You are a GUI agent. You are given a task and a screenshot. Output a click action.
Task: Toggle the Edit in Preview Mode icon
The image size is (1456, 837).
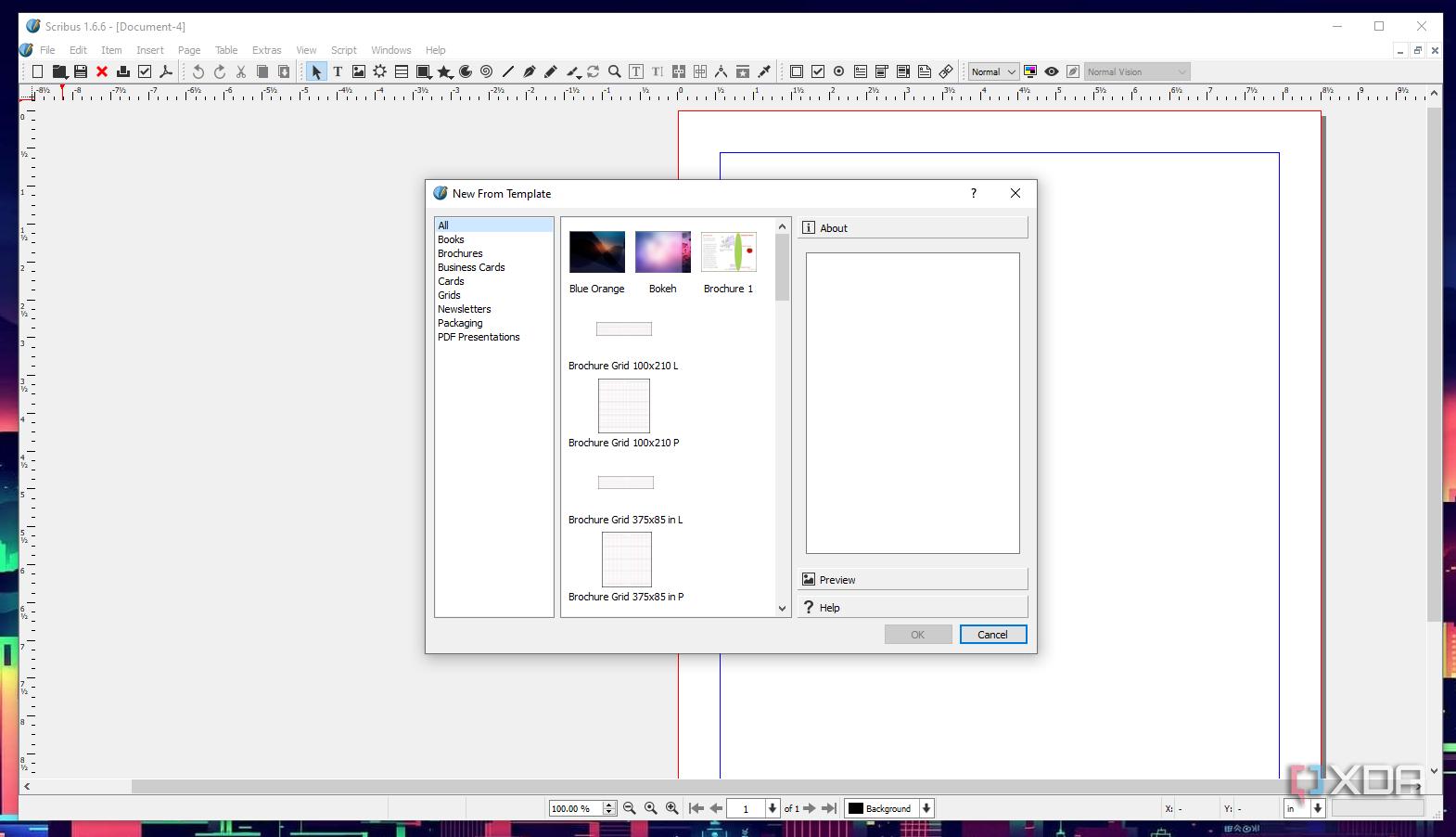pos(1073,71)
